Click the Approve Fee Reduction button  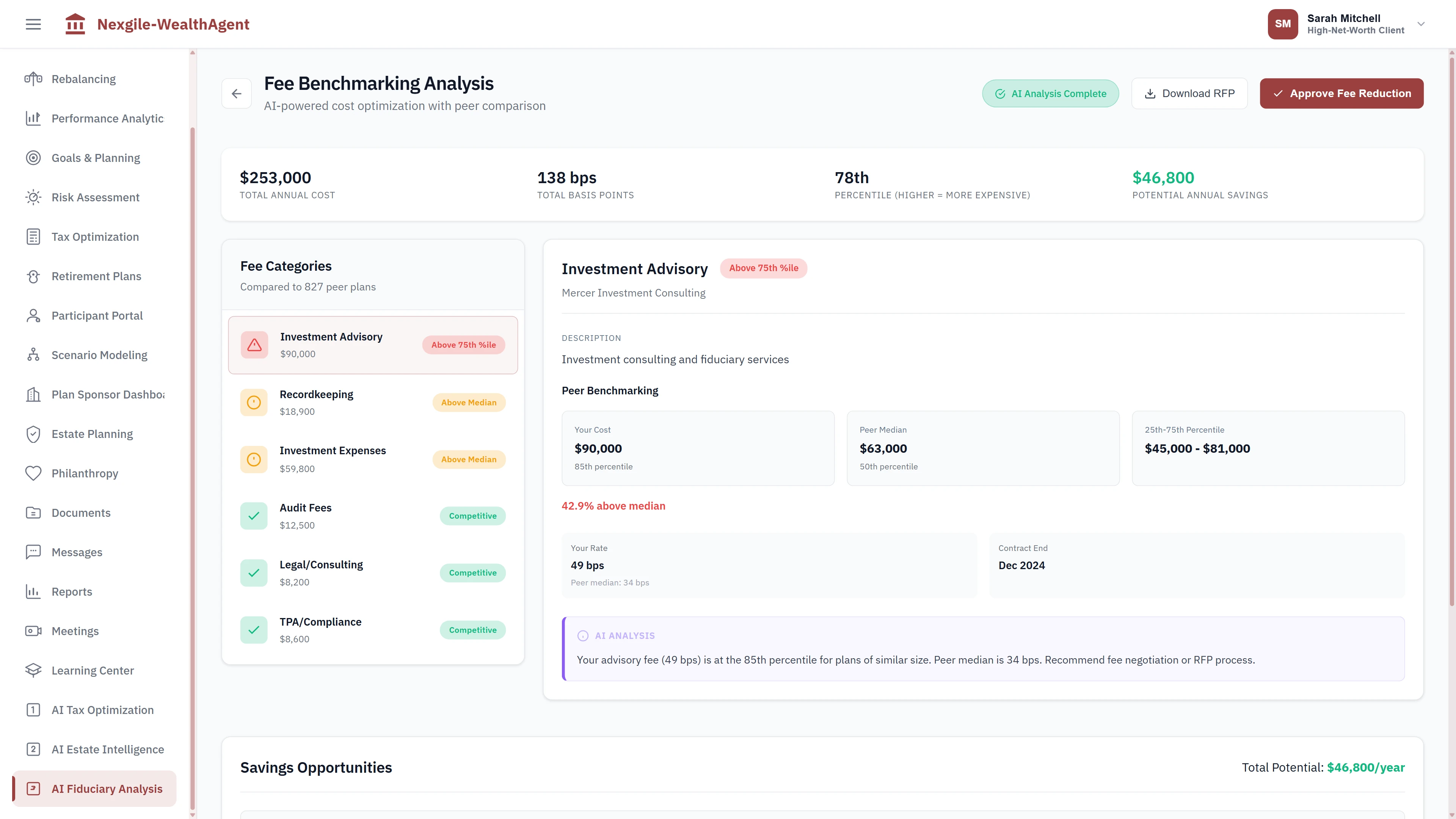(x=1342, y=93)
